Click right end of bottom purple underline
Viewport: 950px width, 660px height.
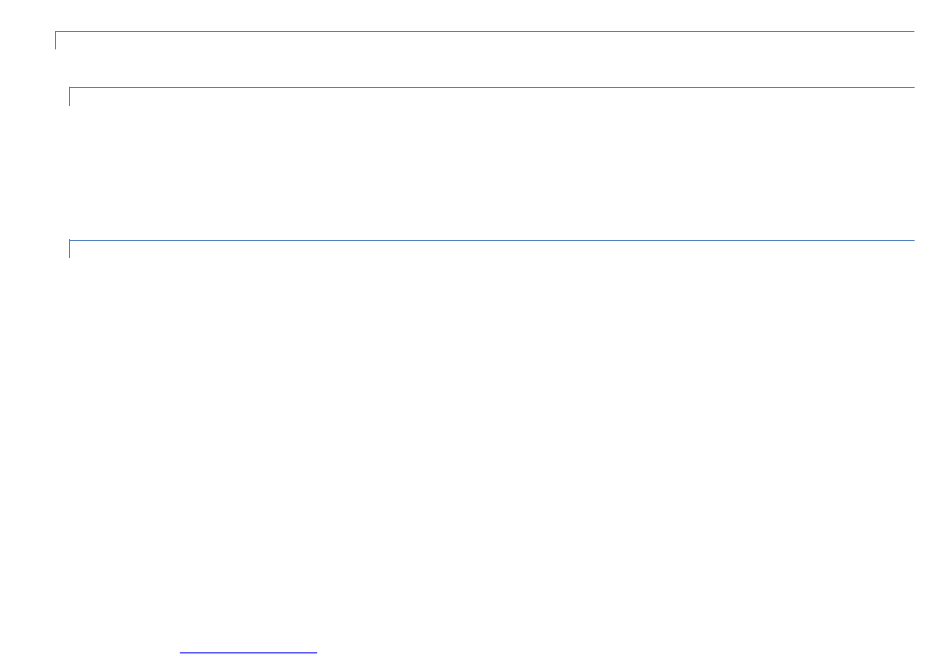coord(316,653)
